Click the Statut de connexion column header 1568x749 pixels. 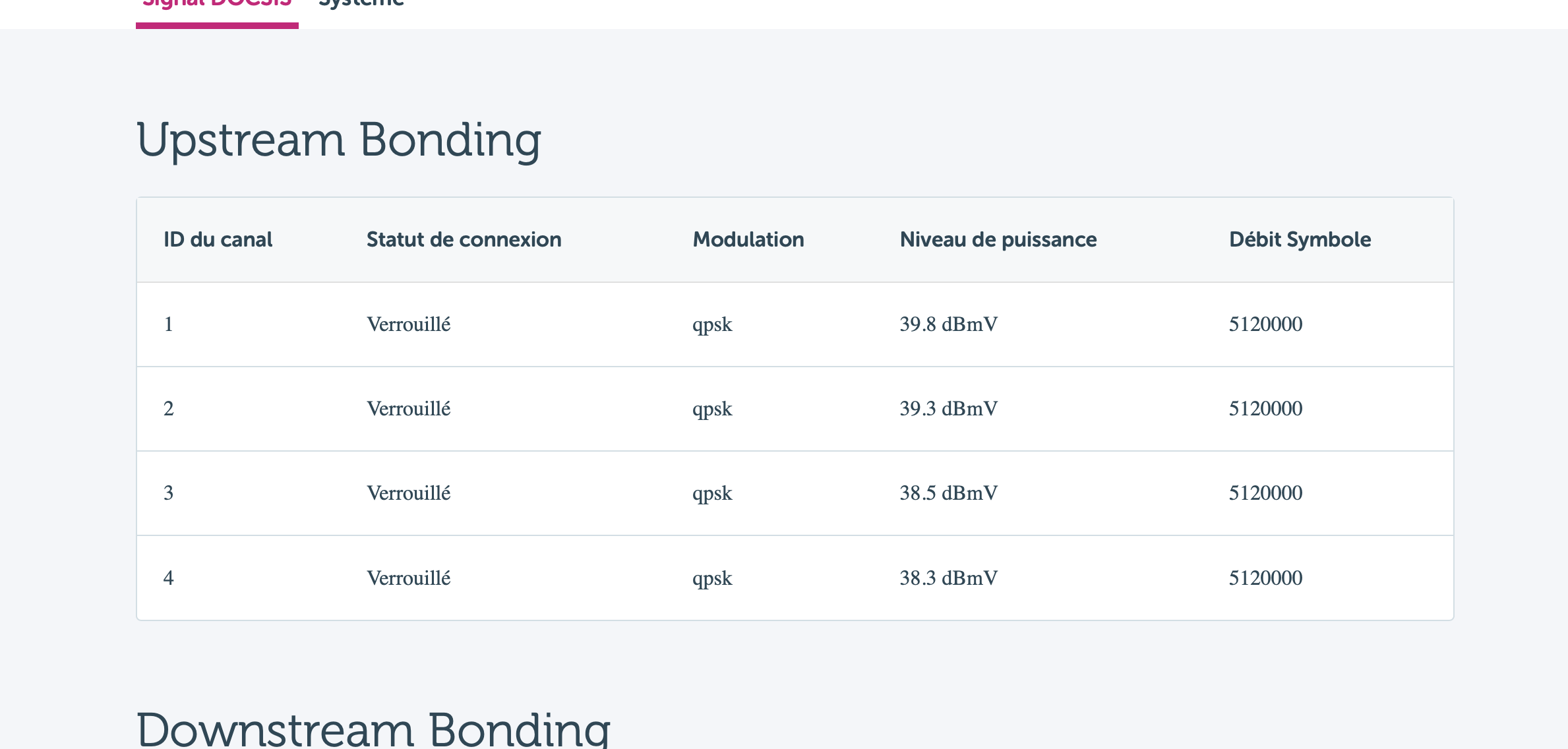point(464,239)
